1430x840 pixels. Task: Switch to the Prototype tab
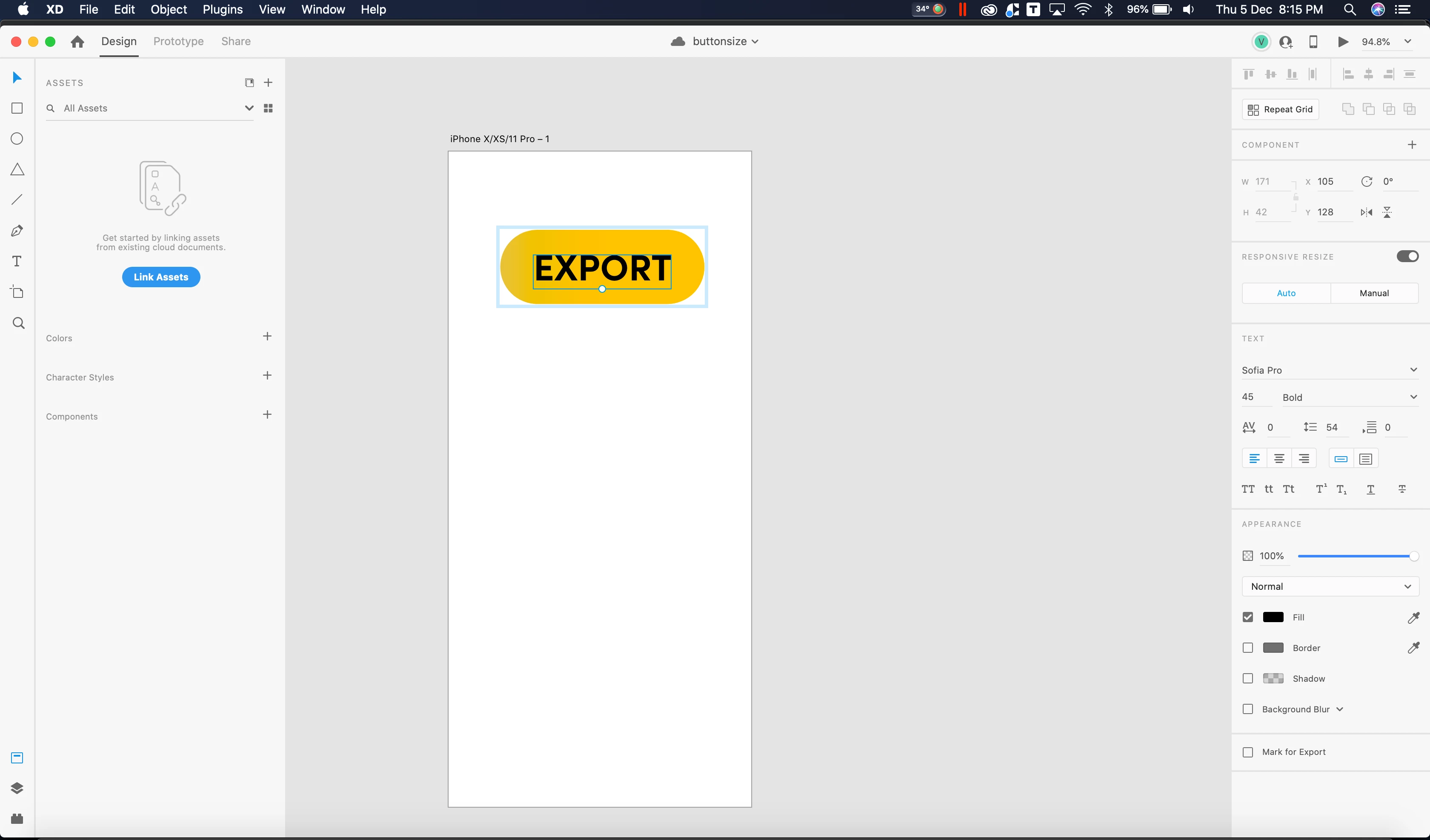click(x=178, y=41)
